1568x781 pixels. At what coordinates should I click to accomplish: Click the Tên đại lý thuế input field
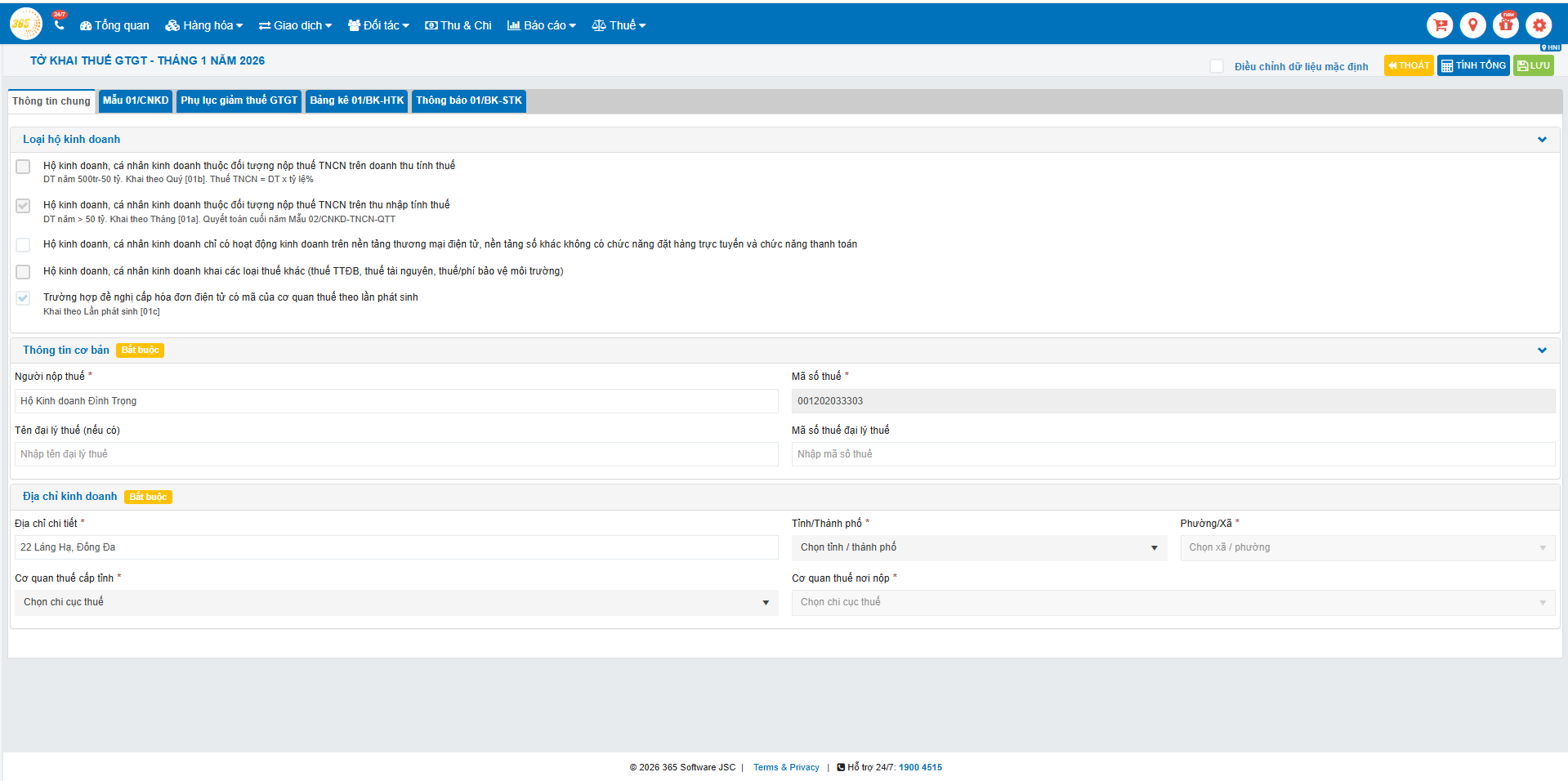point(395,454)
